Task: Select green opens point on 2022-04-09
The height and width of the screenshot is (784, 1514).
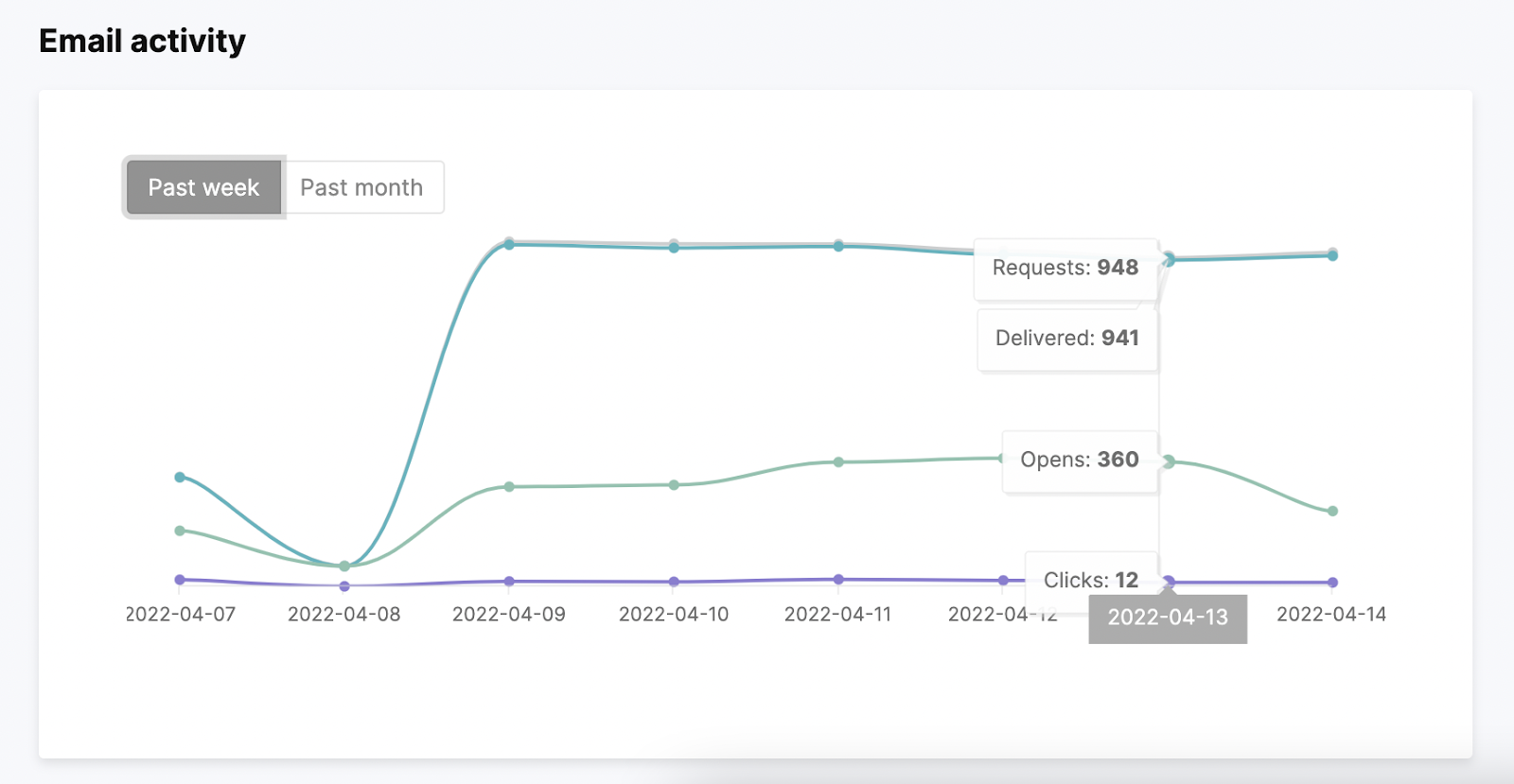Action: tap(509, 487)
